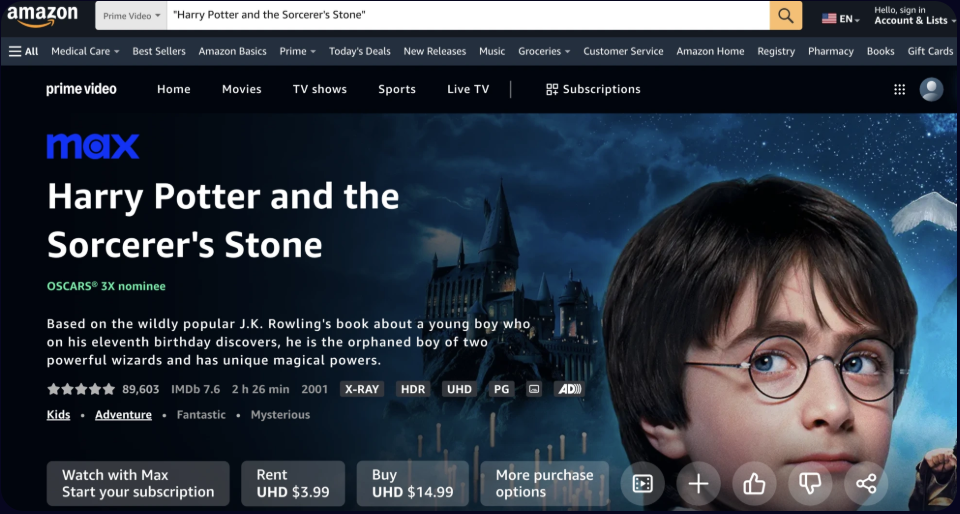Click the five-star rating
Image resolution: width=960 pixels, height=514 pixels.
(x=81, y=389)
